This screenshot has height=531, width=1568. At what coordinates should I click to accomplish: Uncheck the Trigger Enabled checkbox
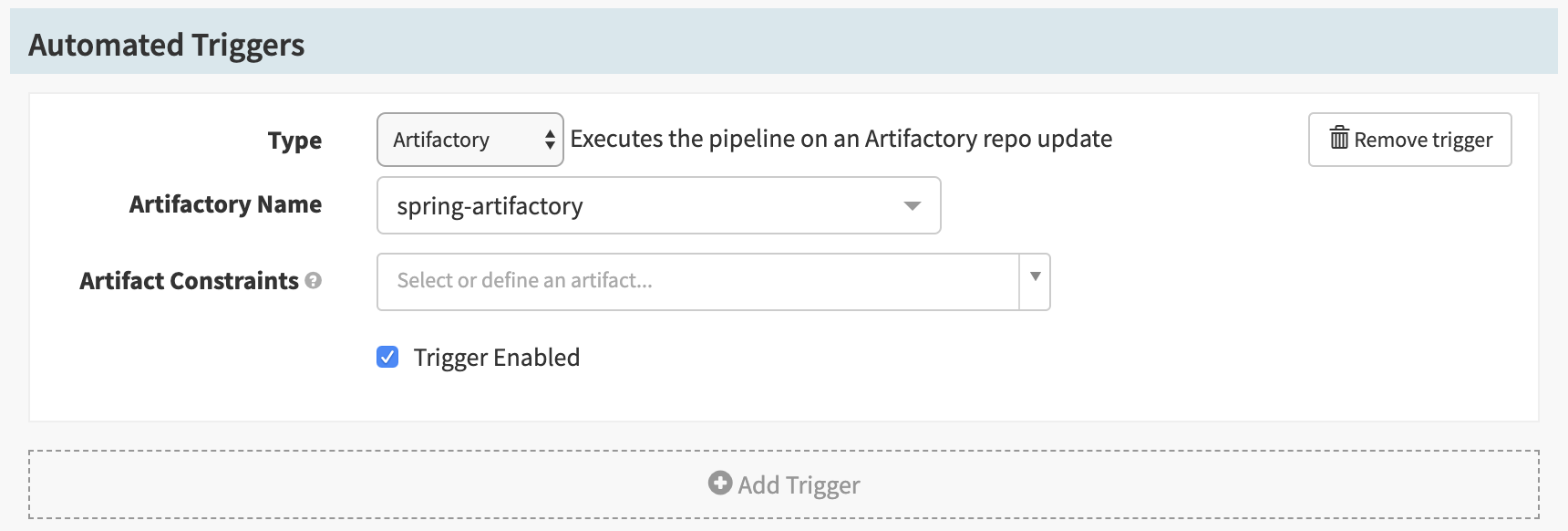click(387, 357)
